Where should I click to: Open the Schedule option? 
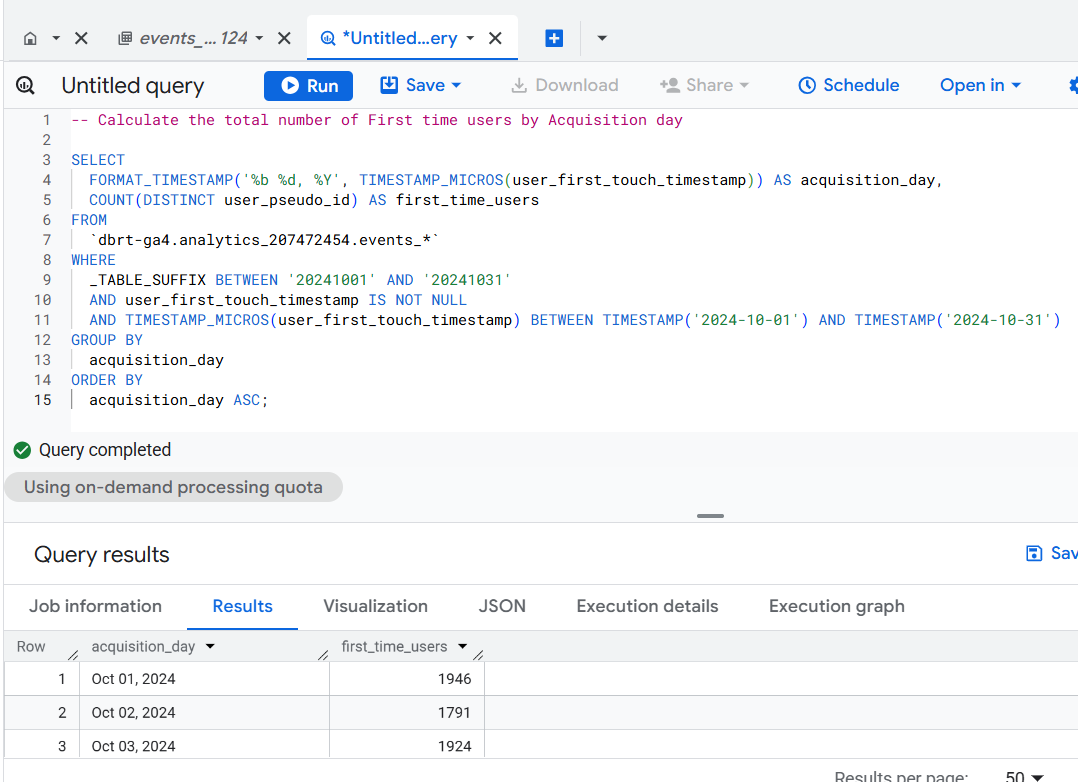(848, 85)
